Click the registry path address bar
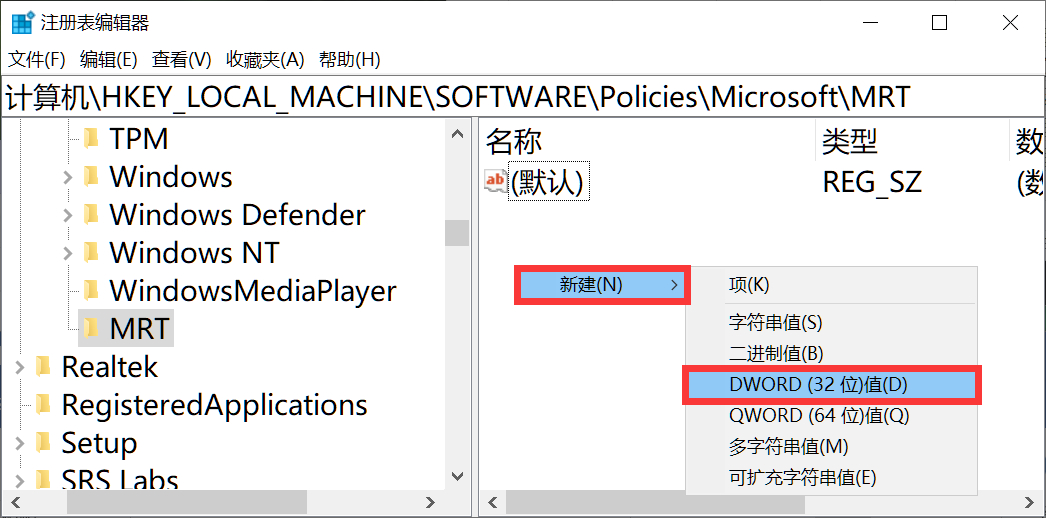 (x=523, y=97)
